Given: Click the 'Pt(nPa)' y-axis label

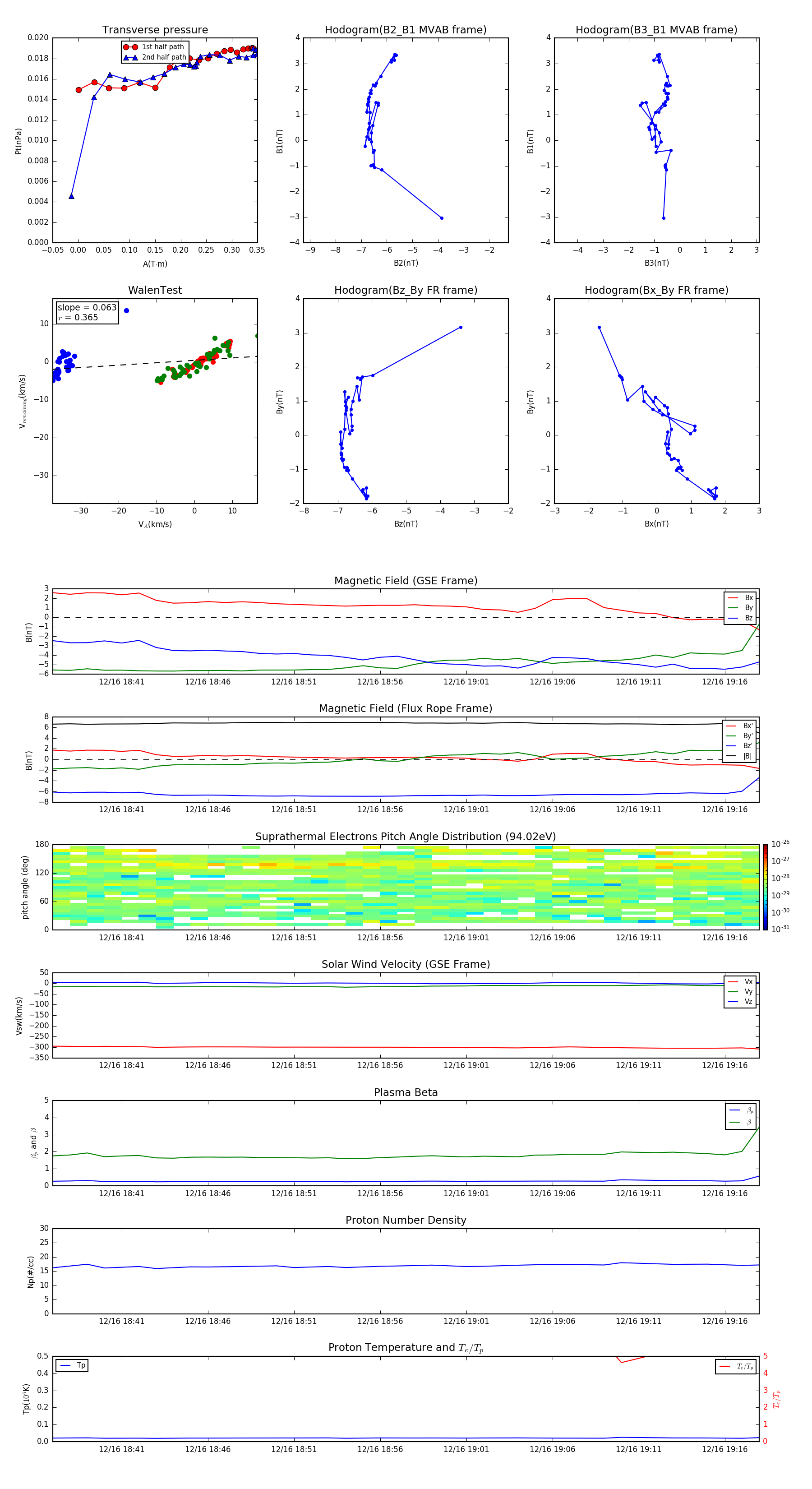Looking at the screenshot, I should click(x=18, y=140).
